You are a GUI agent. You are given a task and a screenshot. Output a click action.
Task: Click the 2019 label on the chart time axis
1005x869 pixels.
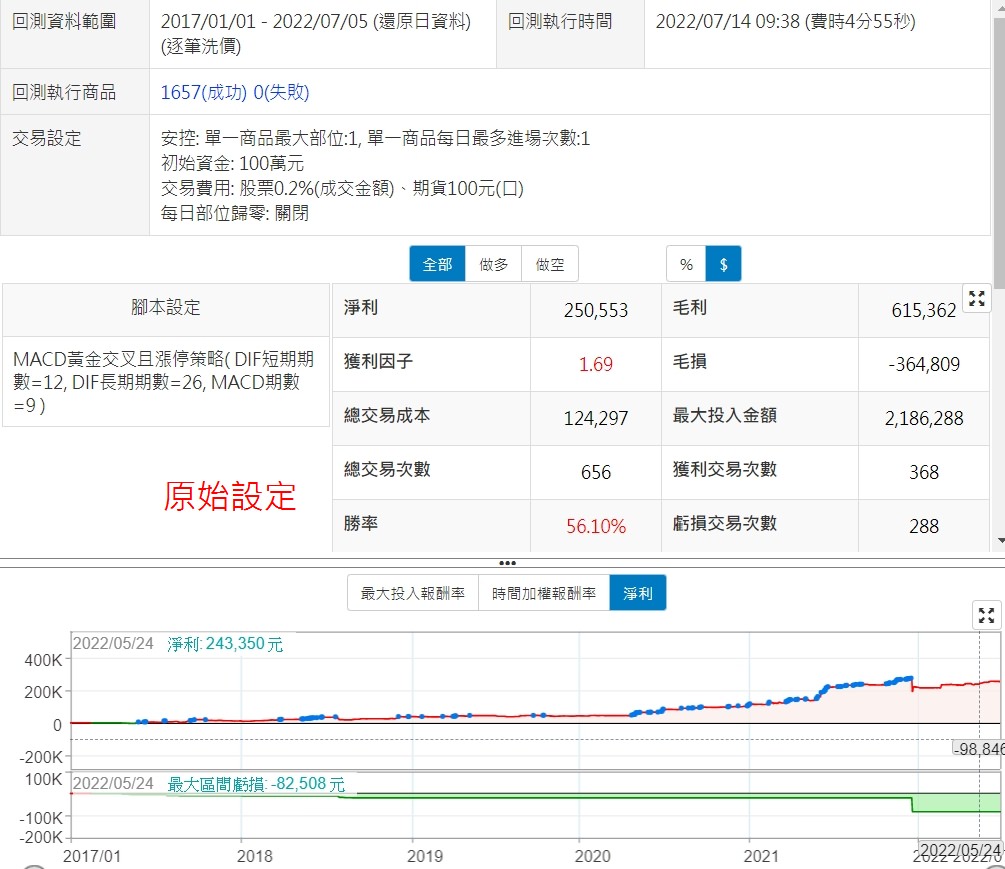pyautogui.click(x=425, y=856)
